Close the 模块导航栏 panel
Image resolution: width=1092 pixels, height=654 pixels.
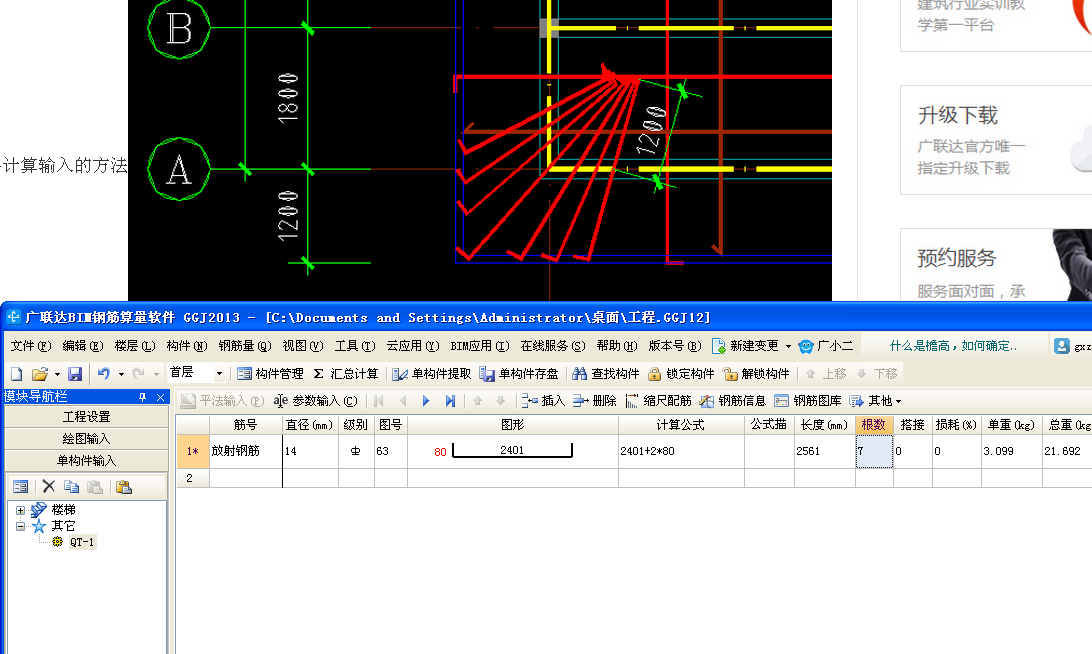click(160, 397)
